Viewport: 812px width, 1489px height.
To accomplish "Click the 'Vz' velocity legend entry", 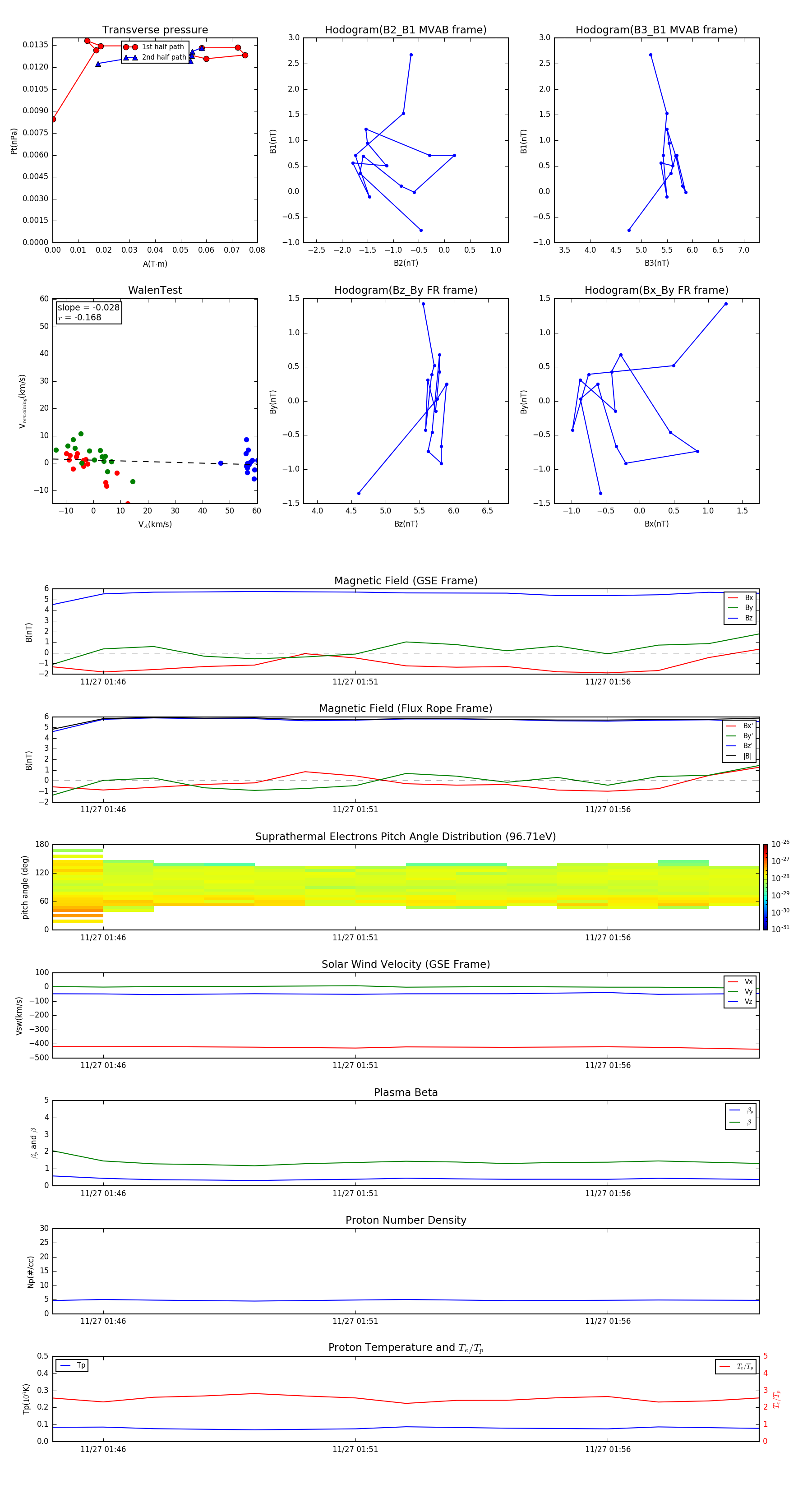I will (740, 1002).
